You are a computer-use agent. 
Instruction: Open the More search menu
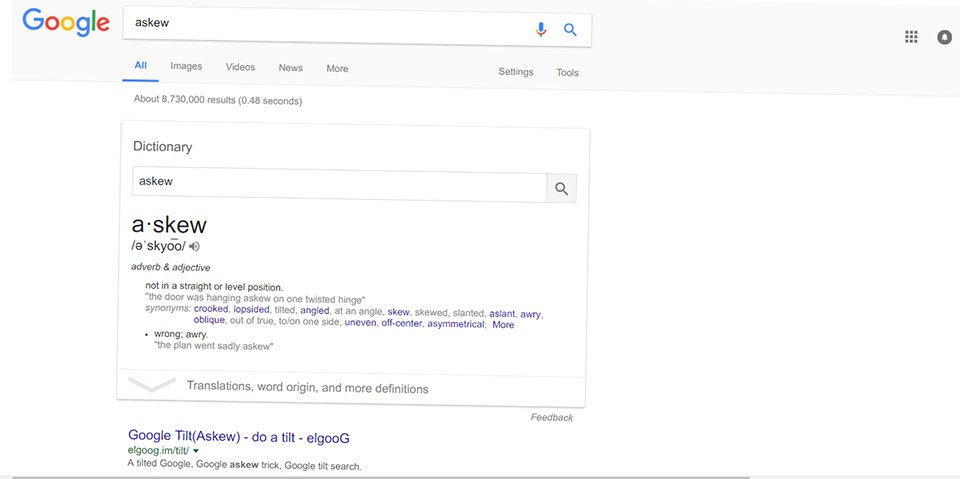337,69
